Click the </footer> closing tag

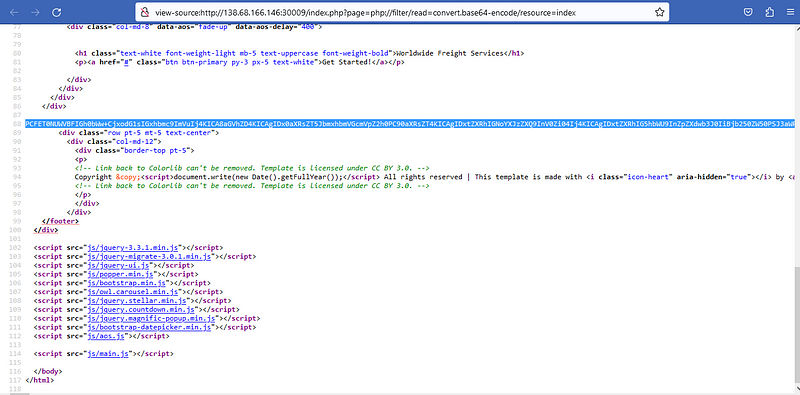point(61,221)
